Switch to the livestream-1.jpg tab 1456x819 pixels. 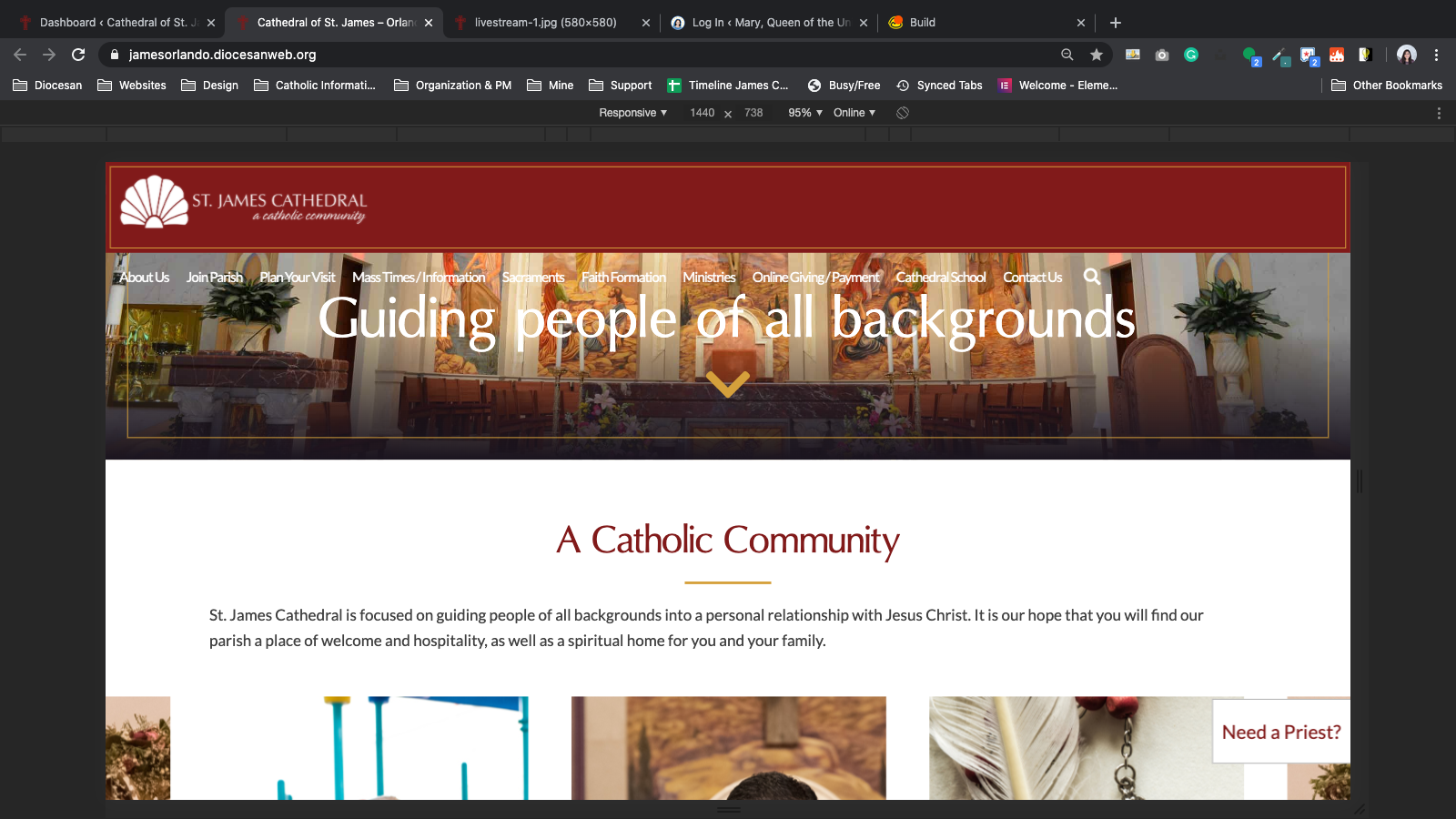(x=545, y=23)
